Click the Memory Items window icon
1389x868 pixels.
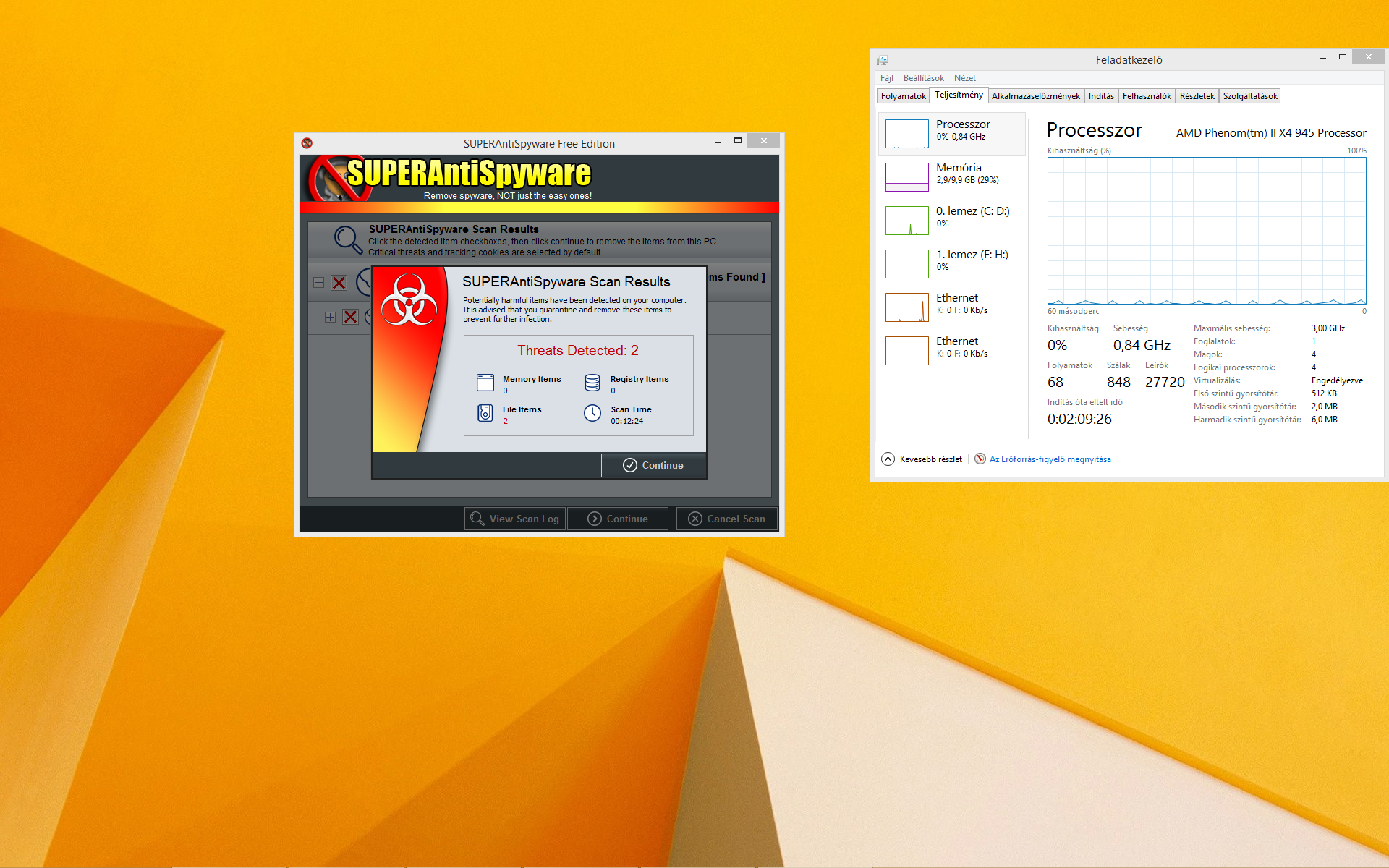click(x=485, y=383)
